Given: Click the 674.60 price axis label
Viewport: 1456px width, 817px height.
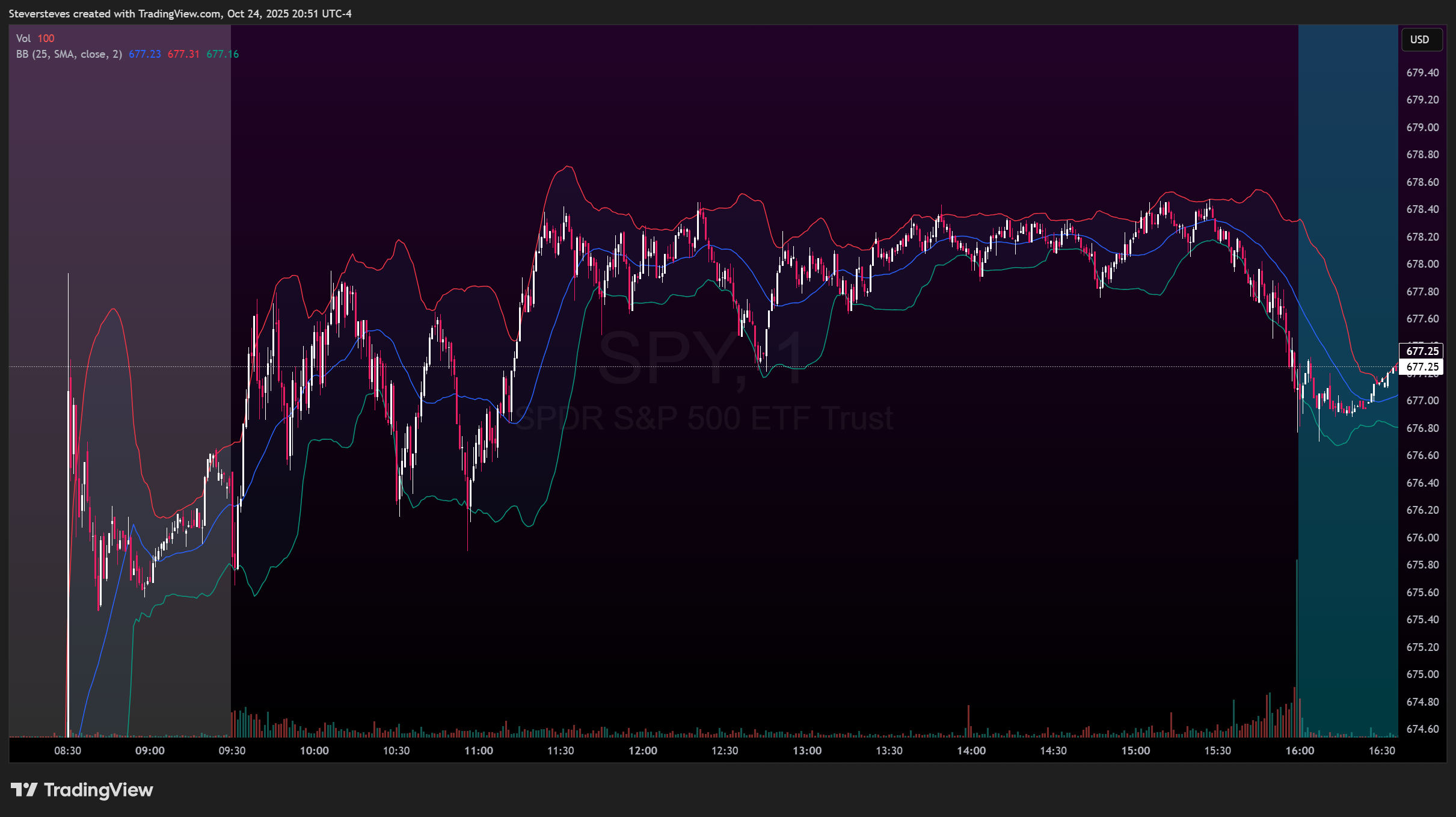Looking at the screenshot, I should coord(1422,729).
